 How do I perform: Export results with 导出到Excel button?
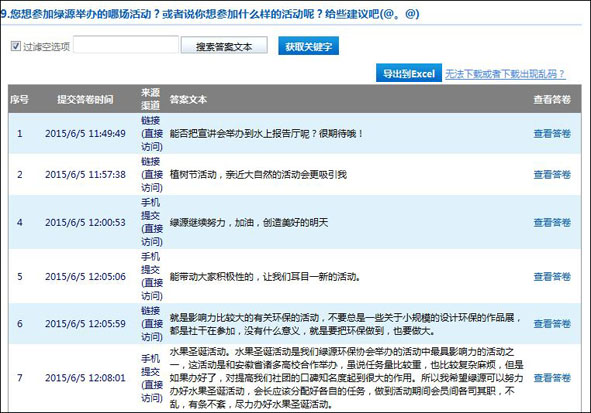(409, 73)
